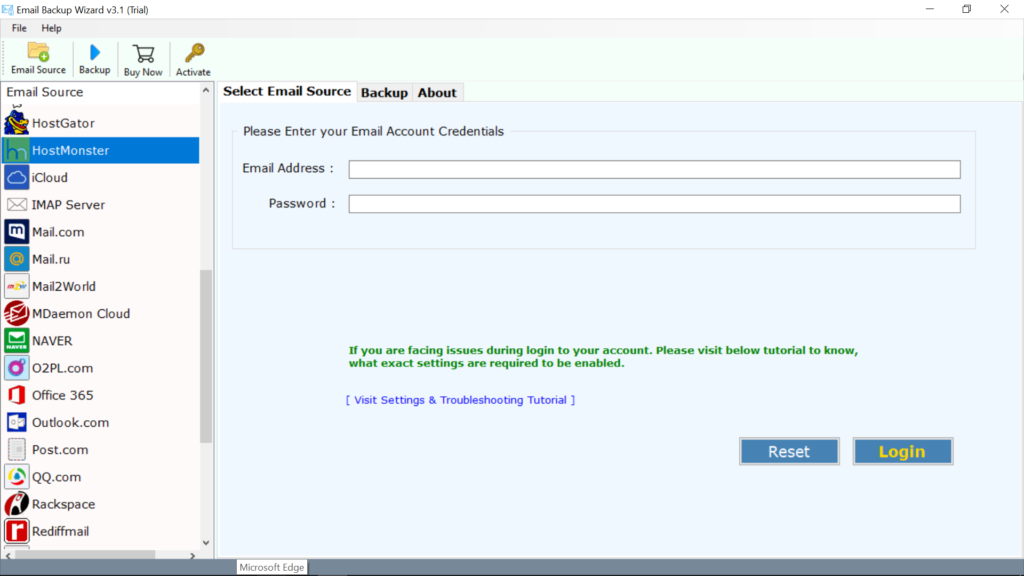Viewport: 1024px width, 576px height.
Task: Open the File menu
Action: click(x=18, y=28)
